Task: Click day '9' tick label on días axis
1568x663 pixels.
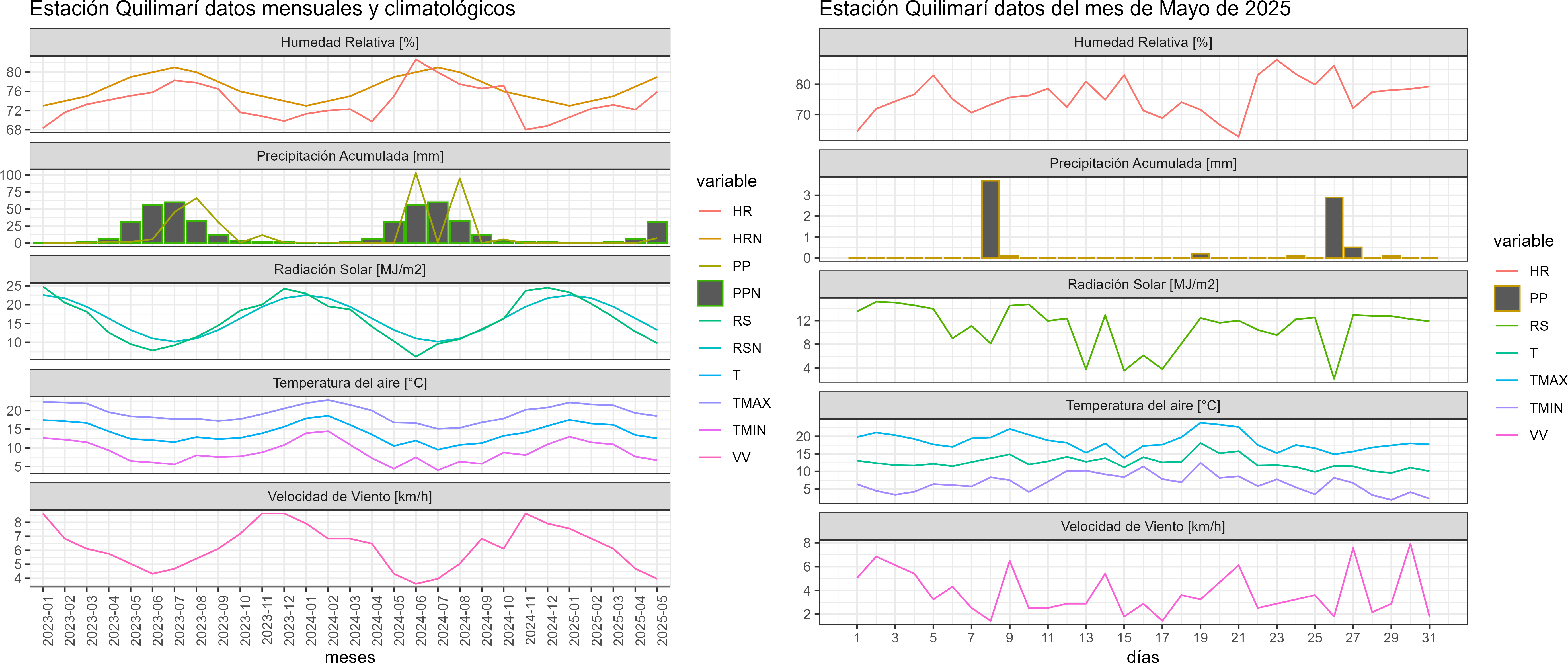Action: click(x=1009, y=637)
